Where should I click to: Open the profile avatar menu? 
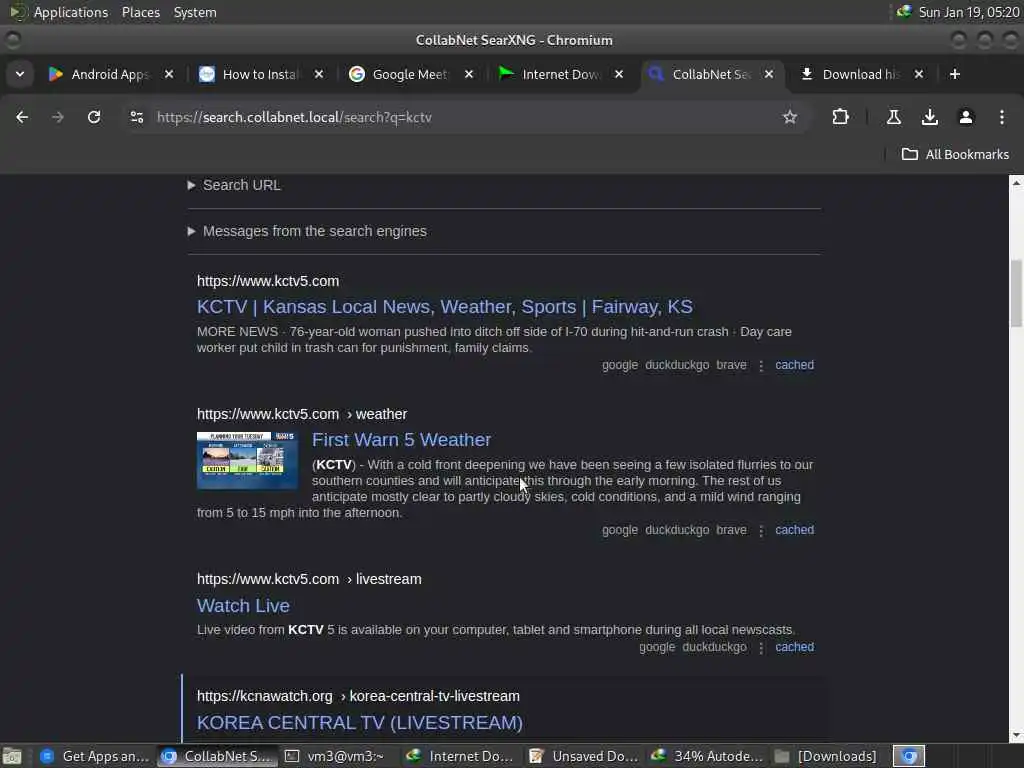(x=965, y=117)
